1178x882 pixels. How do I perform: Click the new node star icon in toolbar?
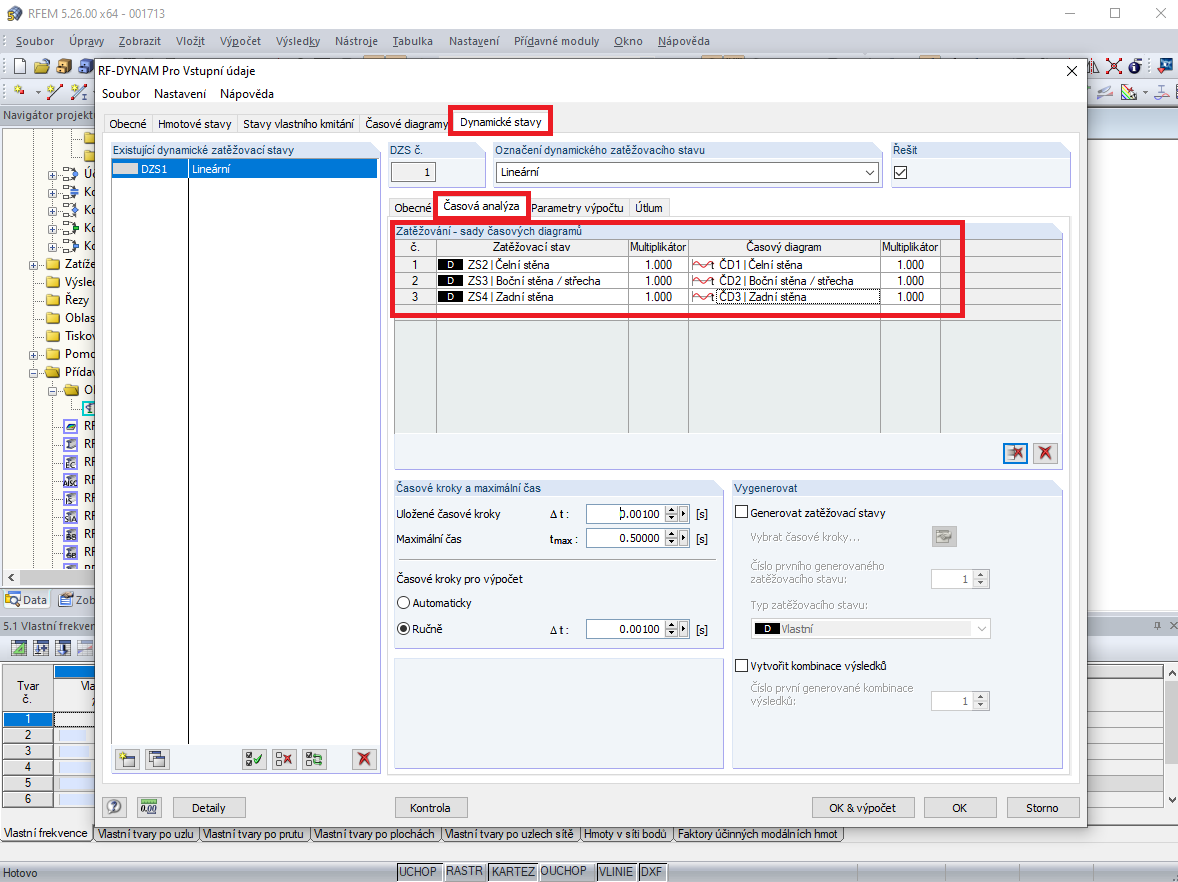coord(20,92)
